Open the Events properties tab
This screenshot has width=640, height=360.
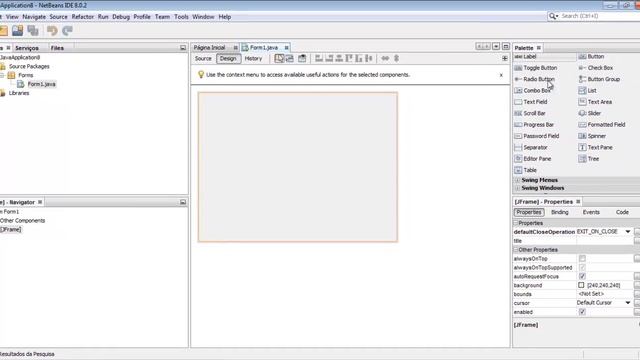(591, 212)
